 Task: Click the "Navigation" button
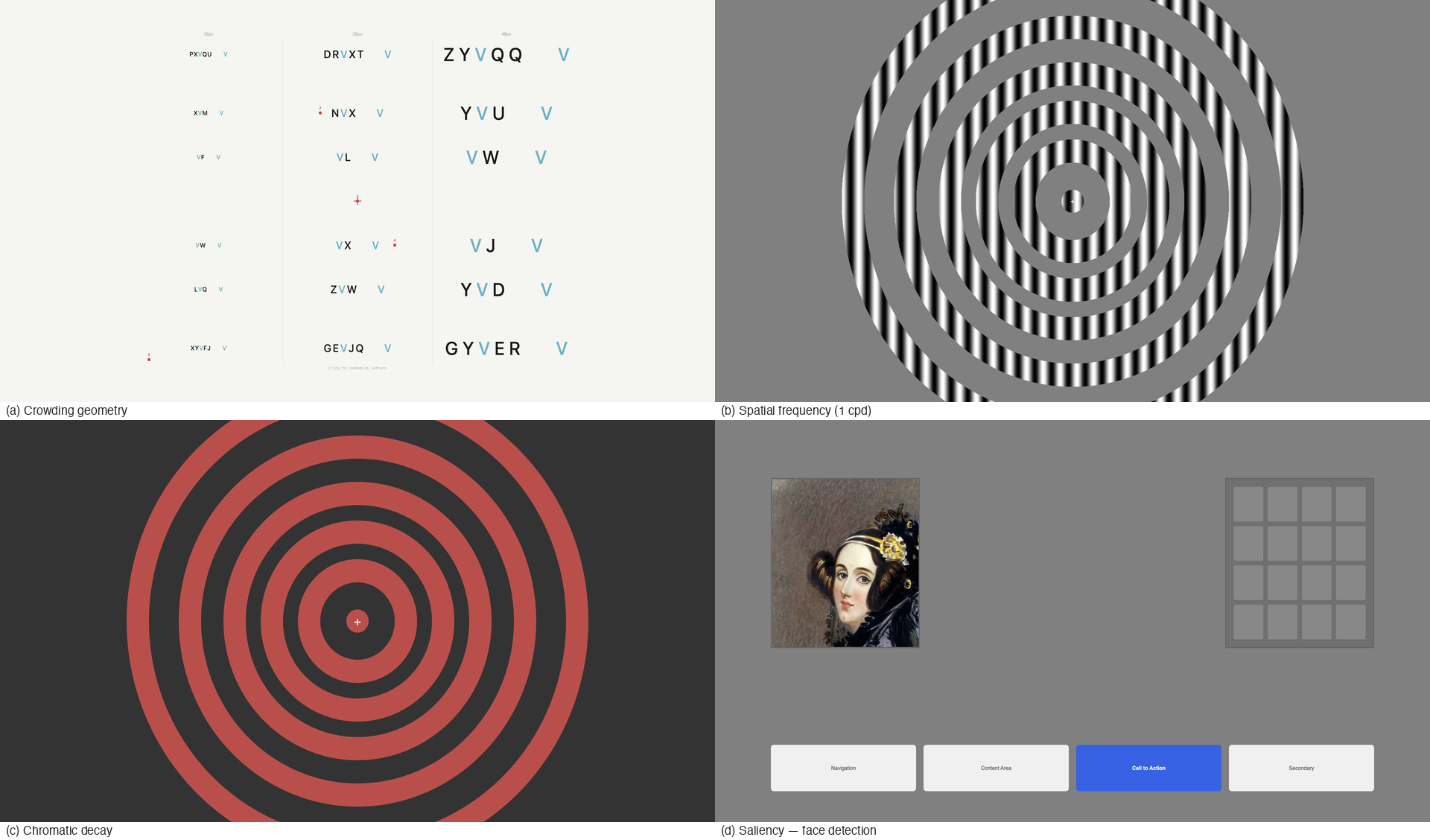pyautogui.click(x=843, y=768)
